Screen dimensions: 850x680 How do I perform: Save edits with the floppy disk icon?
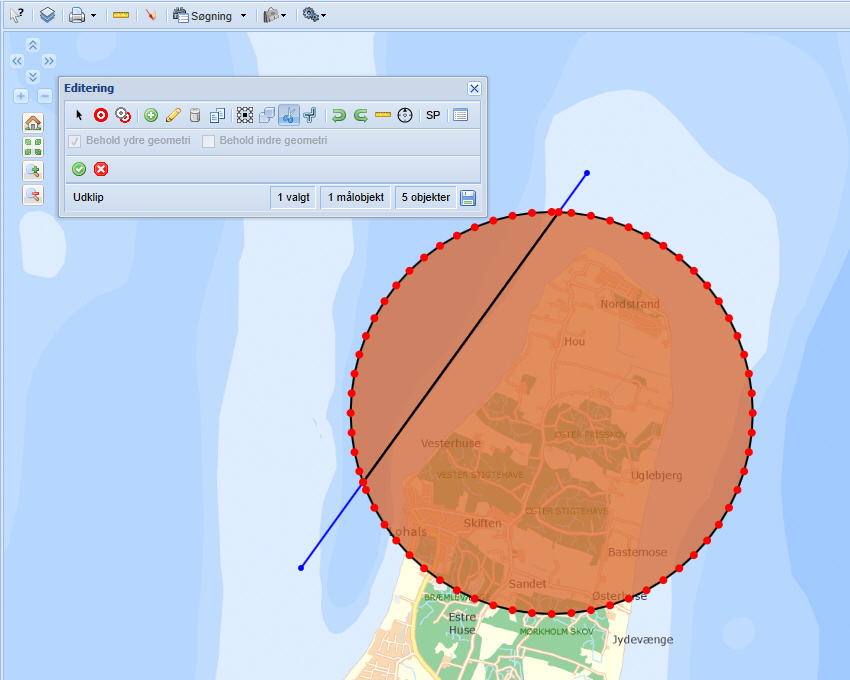click(x=468, y=198)
